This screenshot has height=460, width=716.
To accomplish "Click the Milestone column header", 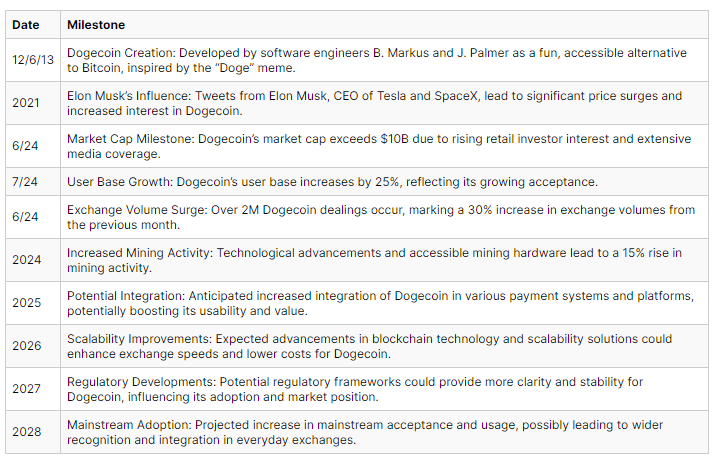I will [x=96, y=25].
